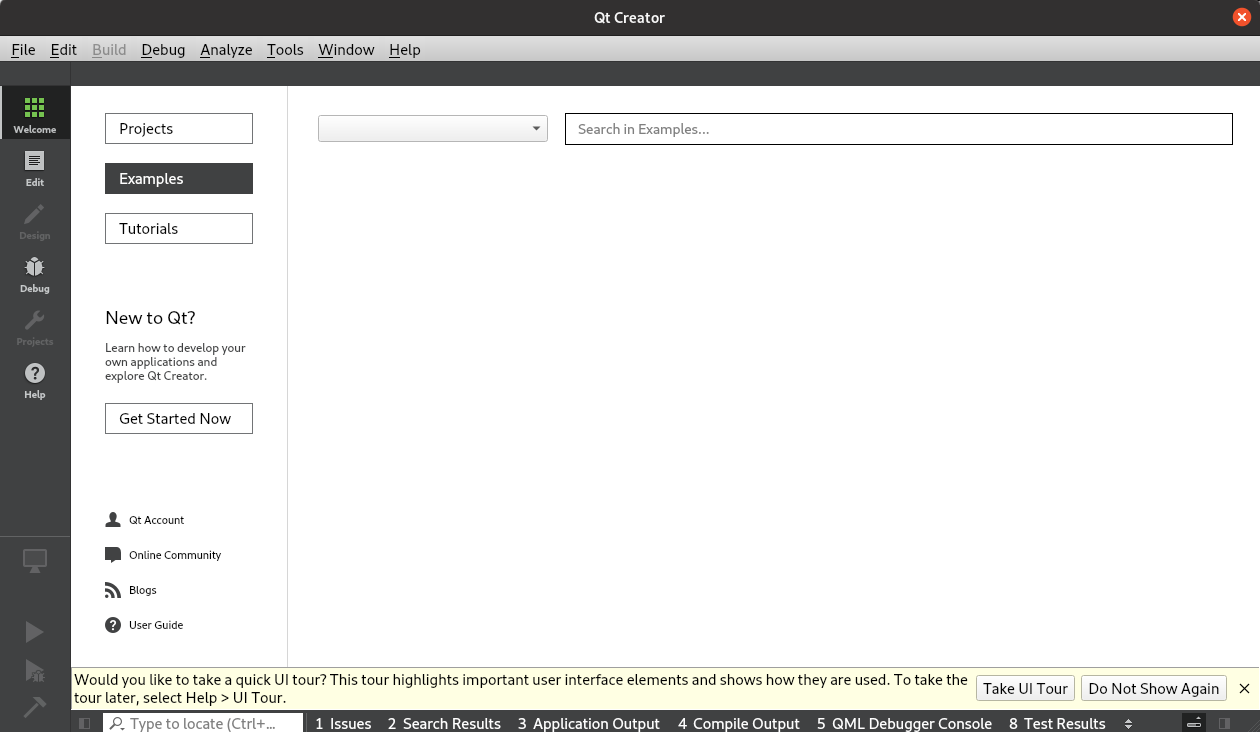Click the Blogs RSS icon
The image size is (1260, 732).
point(113,590)
